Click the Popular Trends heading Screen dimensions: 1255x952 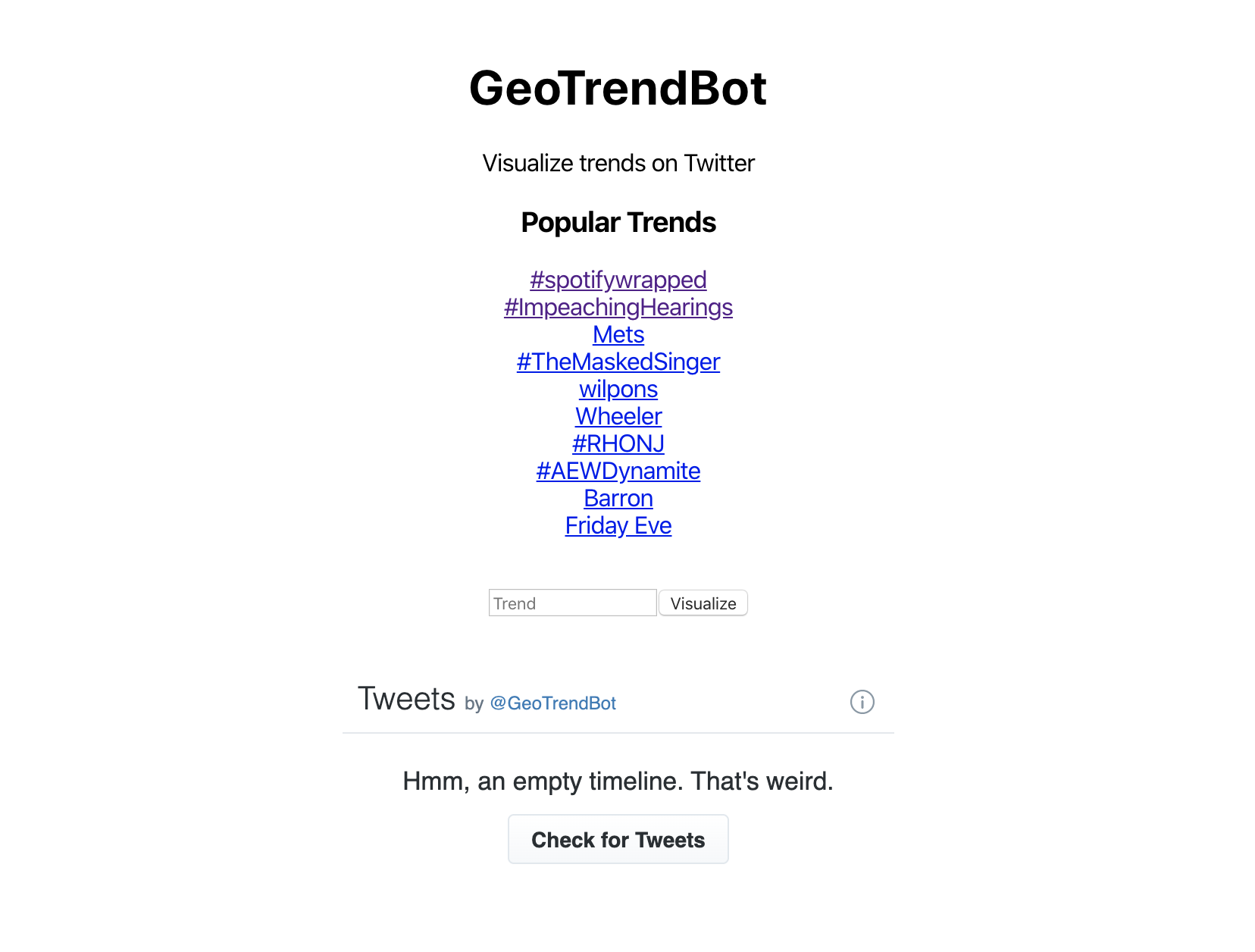click(618, 222)
